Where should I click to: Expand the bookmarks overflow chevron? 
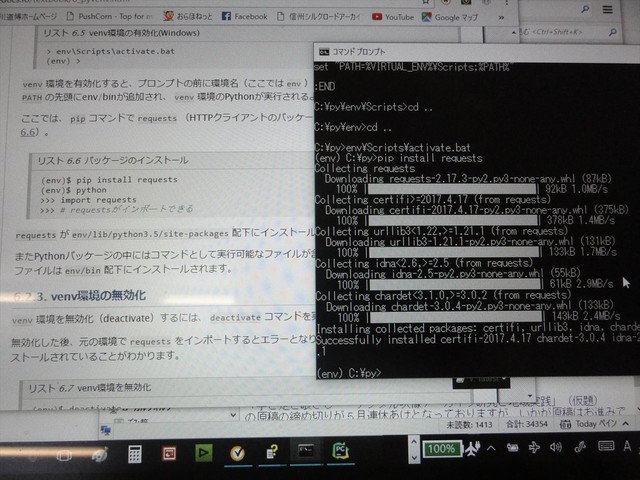coord(501,18)
